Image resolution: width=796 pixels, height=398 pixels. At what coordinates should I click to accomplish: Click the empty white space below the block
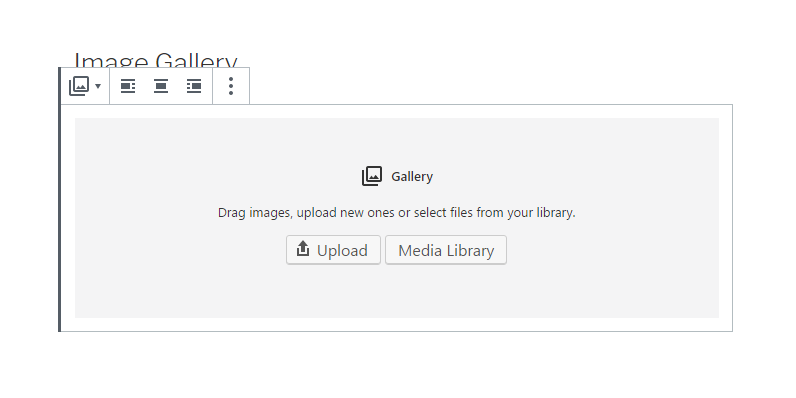(396, 365)
